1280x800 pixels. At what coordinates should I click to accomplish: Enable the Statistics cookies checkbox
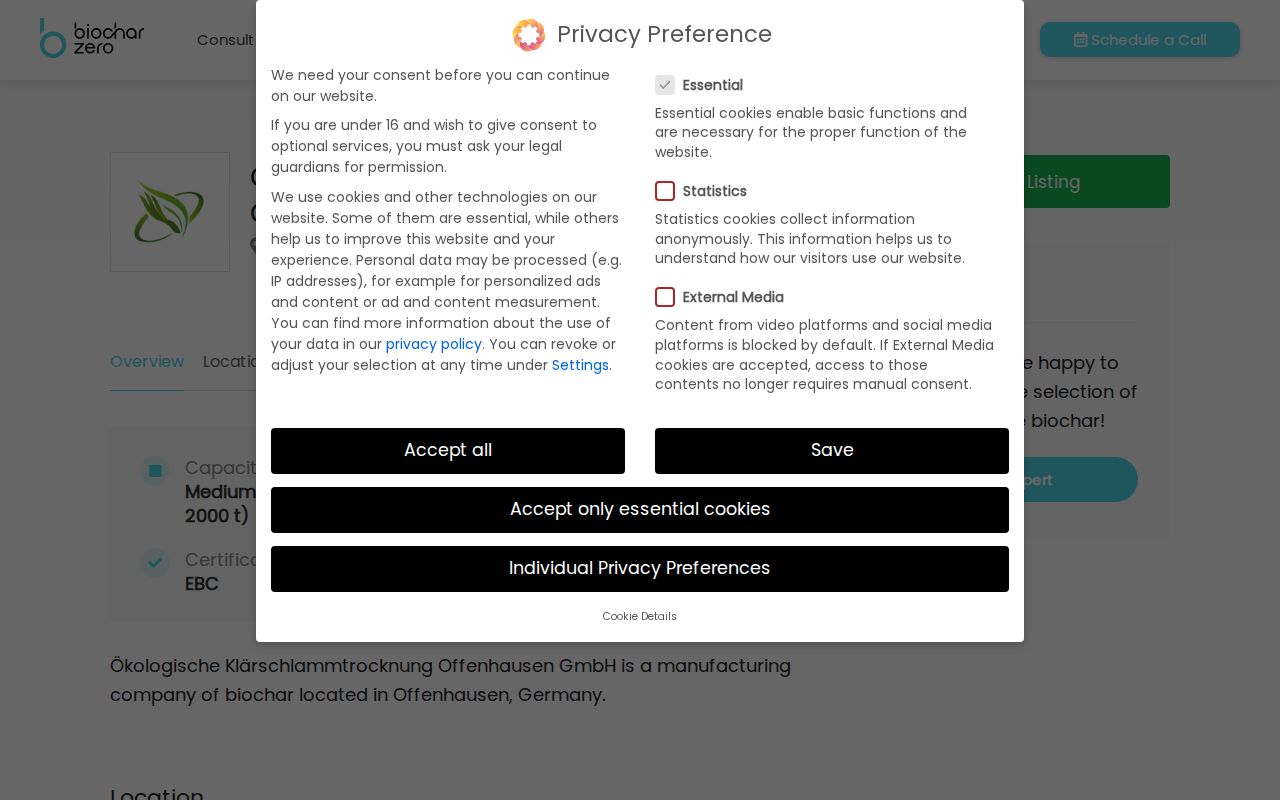point(665,191)
